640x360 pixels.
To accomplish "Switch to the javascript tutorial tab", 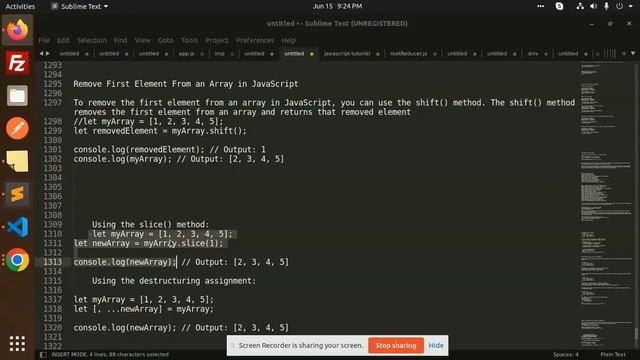I will (x=347, y=53).
